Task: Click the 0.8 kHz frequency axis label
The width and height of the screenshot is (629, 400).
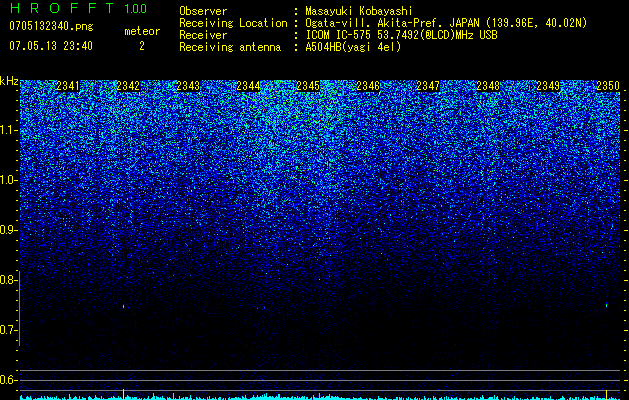Action: pos(9,280)
